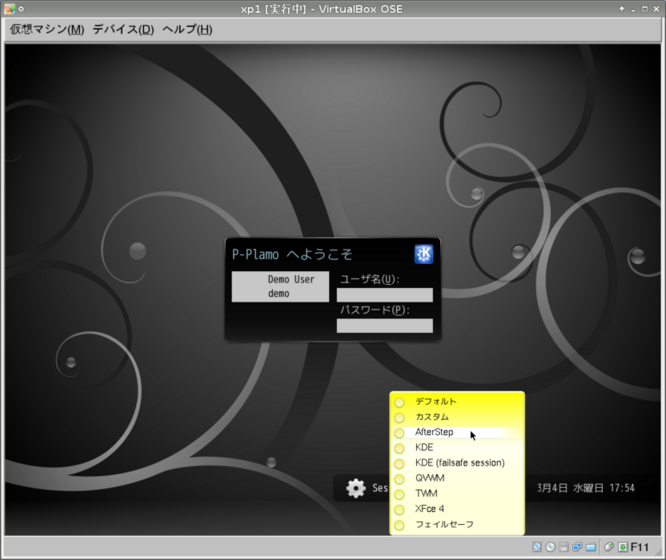Pick the QVWM window manager session
Viewport: 666px width, 560px height.
(457, 478)
